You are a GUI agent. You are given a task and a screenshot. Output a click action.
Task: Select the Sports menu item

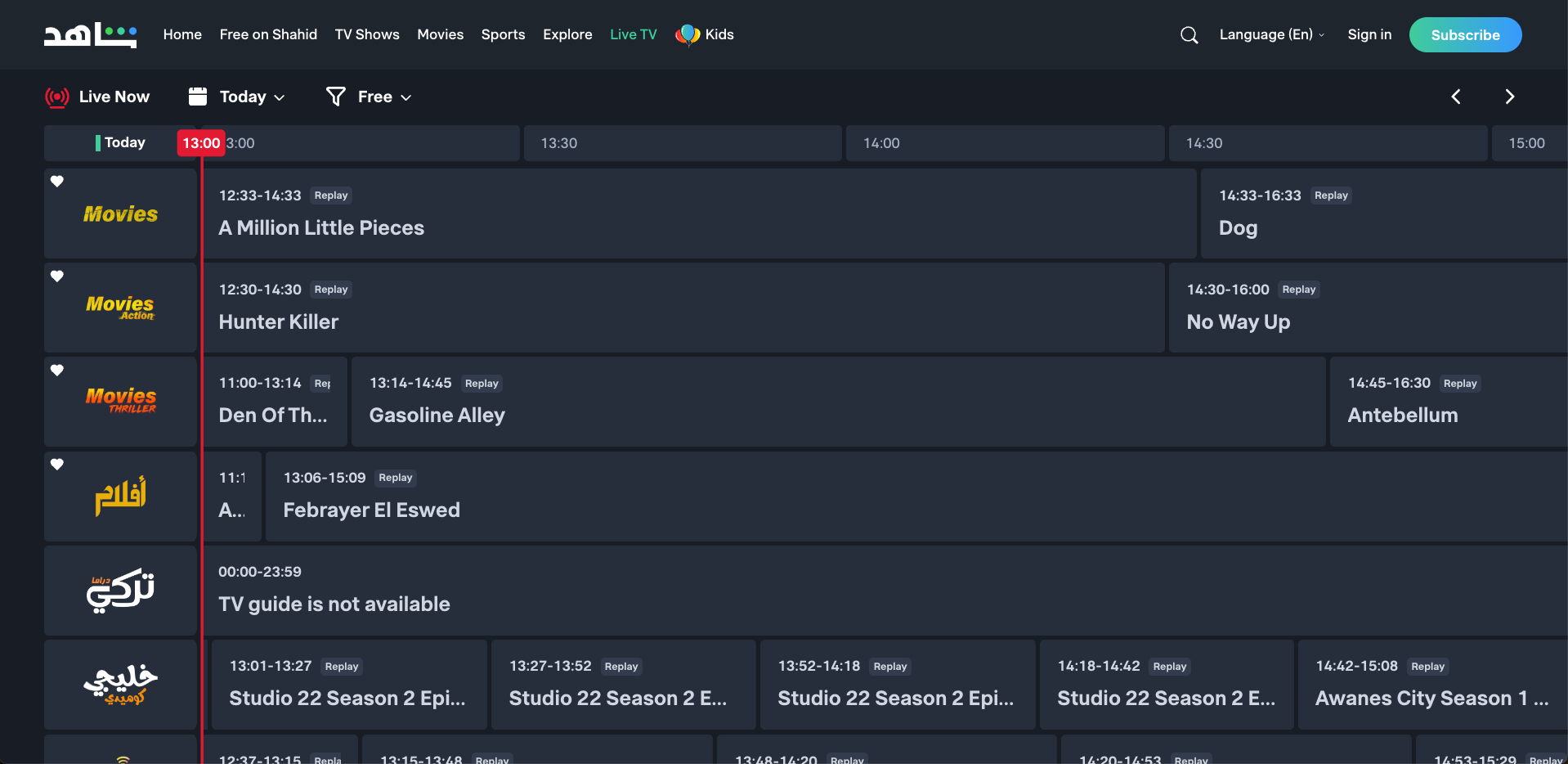tap(503, 34)
